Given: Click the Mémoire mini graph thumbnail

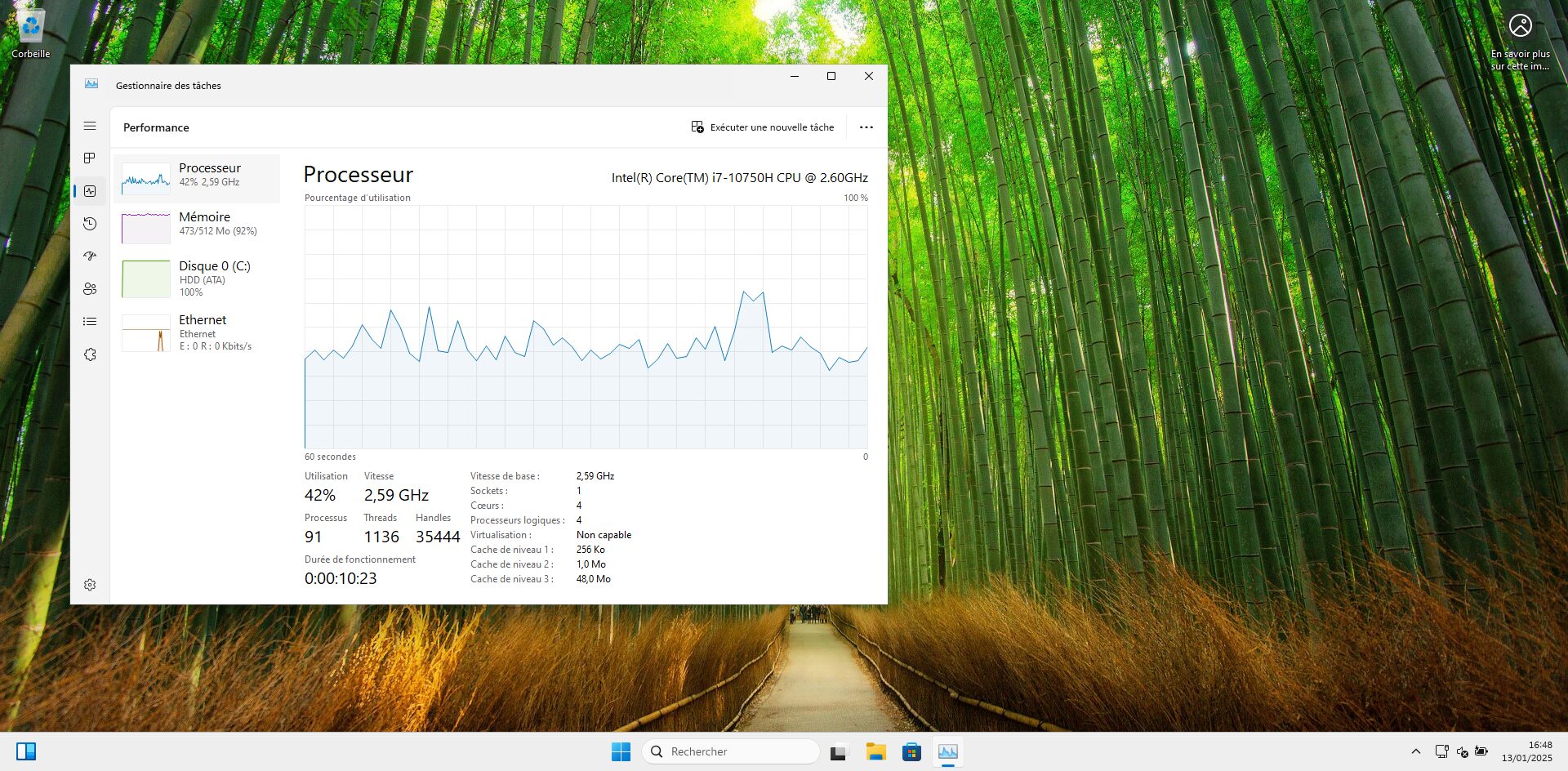Looking at the screenshot, I should (x=145, y=227).
